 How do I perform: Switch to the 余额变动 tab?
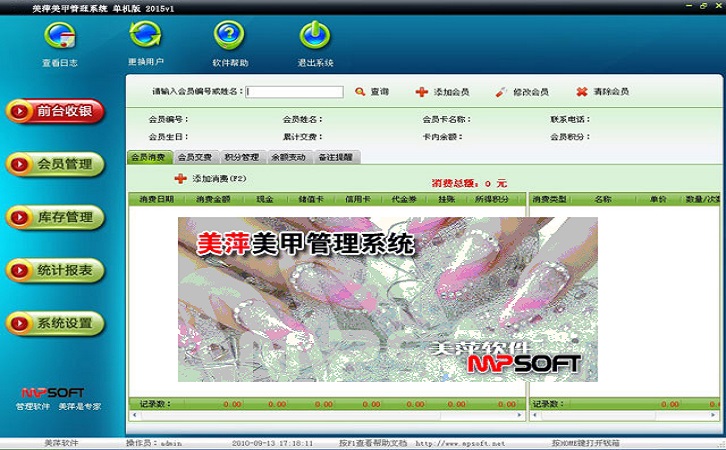[288, 157]
